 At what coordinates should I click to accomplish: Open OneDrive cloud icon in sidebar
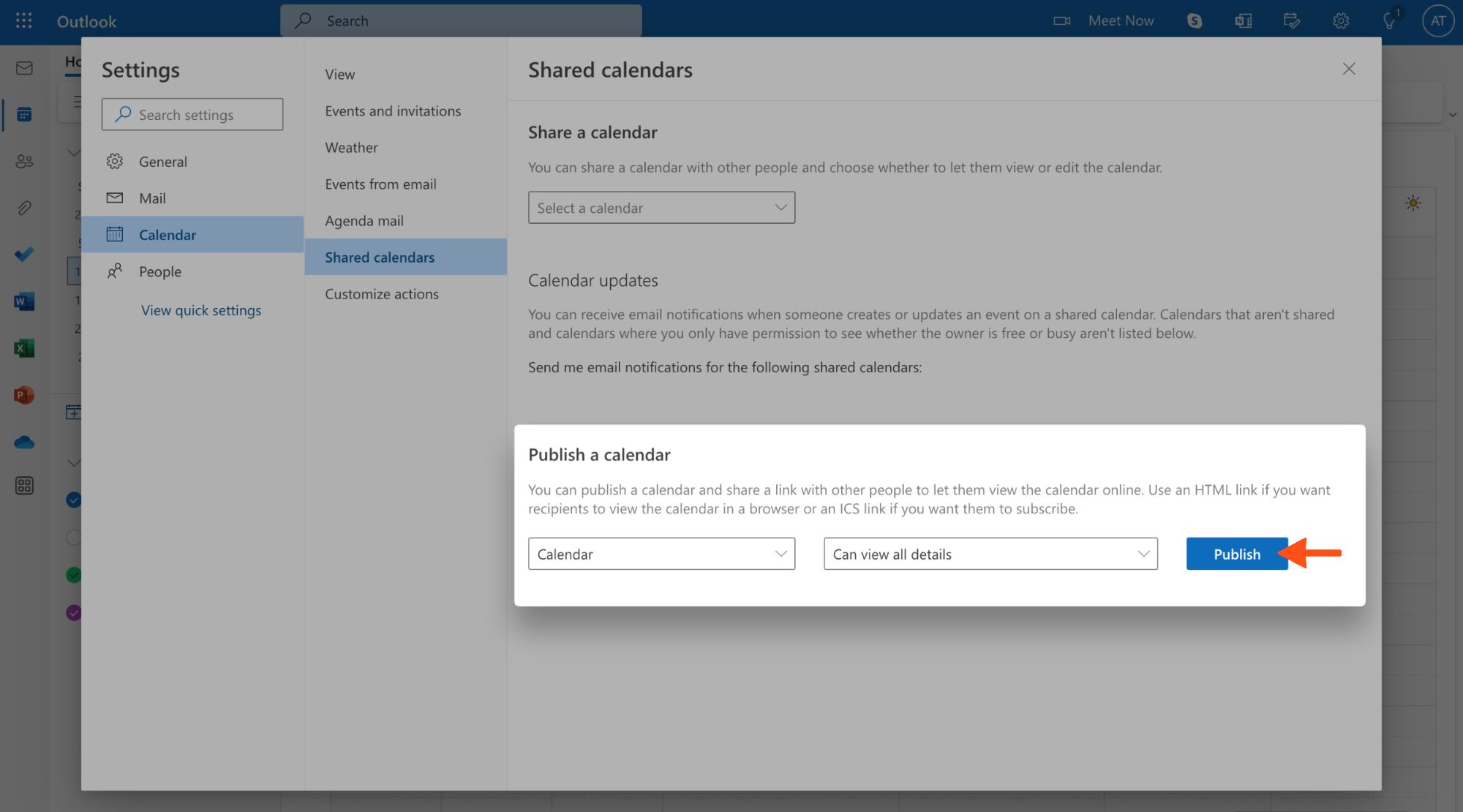(24, 442)
